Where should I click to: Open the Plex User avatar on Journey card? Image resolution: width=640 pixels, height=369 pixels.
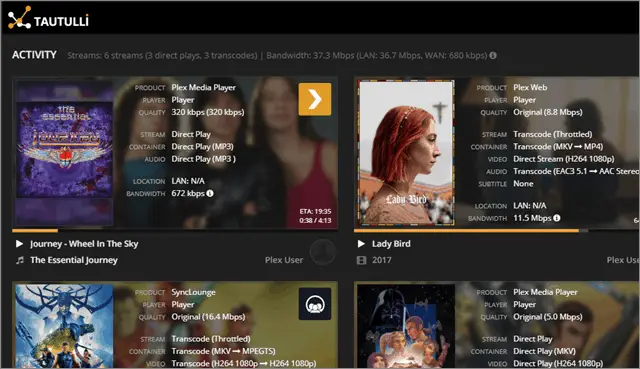322,252
